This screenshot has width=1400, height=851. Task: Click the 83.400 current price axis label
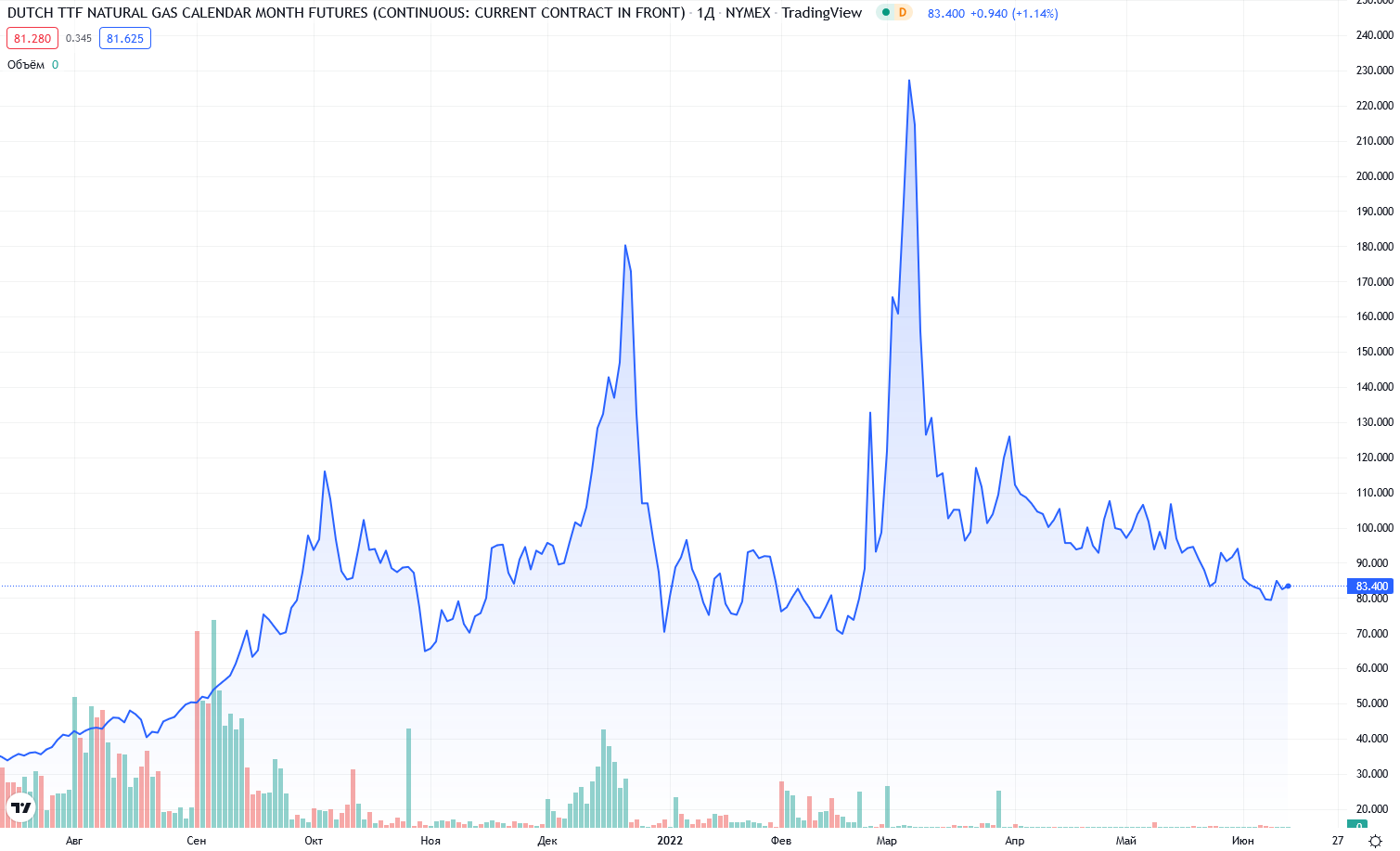pyautogui.click(x=1370, y=587)
